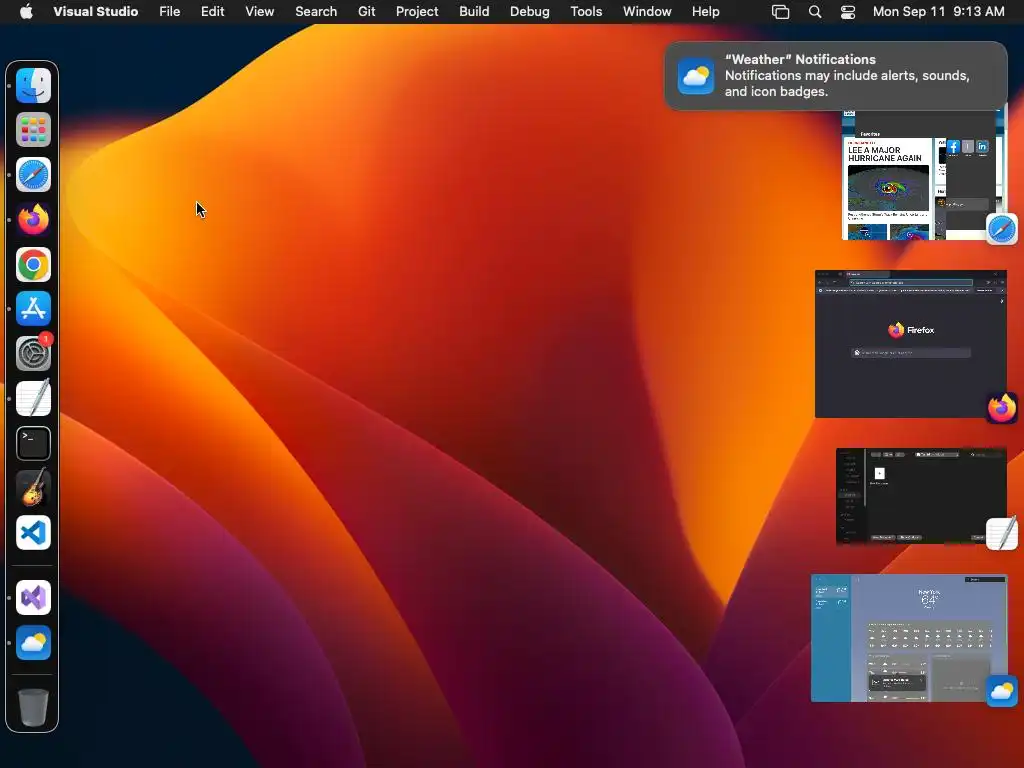Viewport: 1024px width, 768px height.
Task: Switch to the TextEdit file dialog thumbnail
Action: pos(921,496)
